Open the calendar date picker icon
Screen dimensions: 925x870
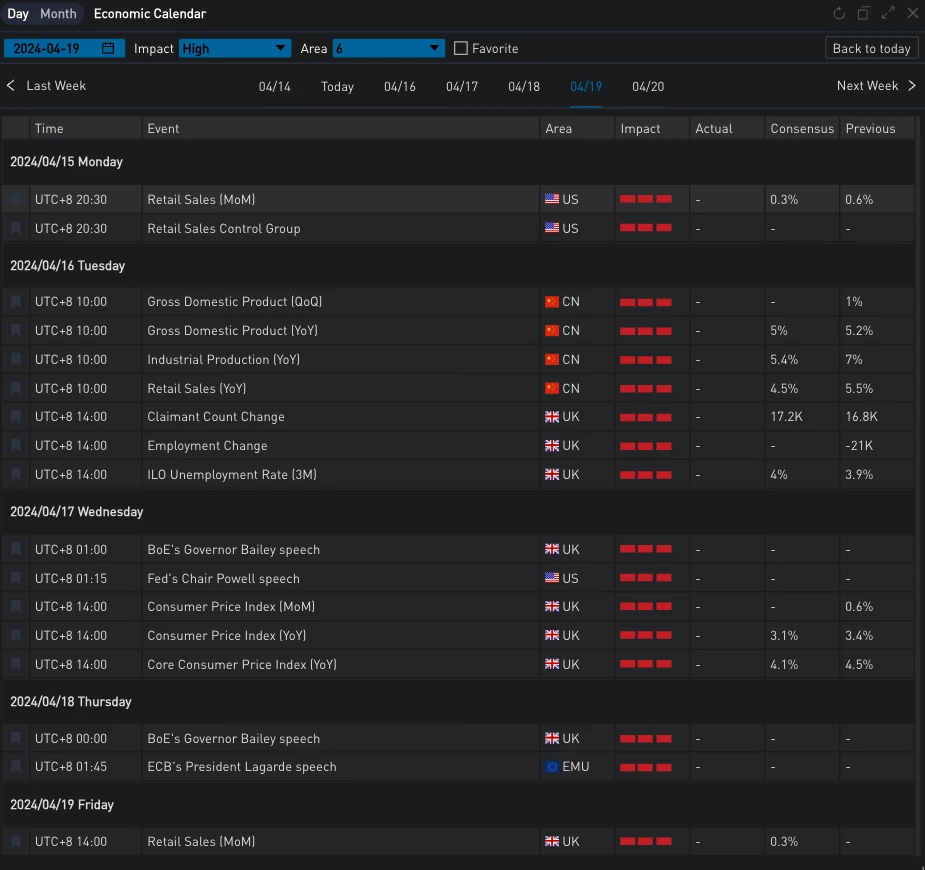(109, 48)
